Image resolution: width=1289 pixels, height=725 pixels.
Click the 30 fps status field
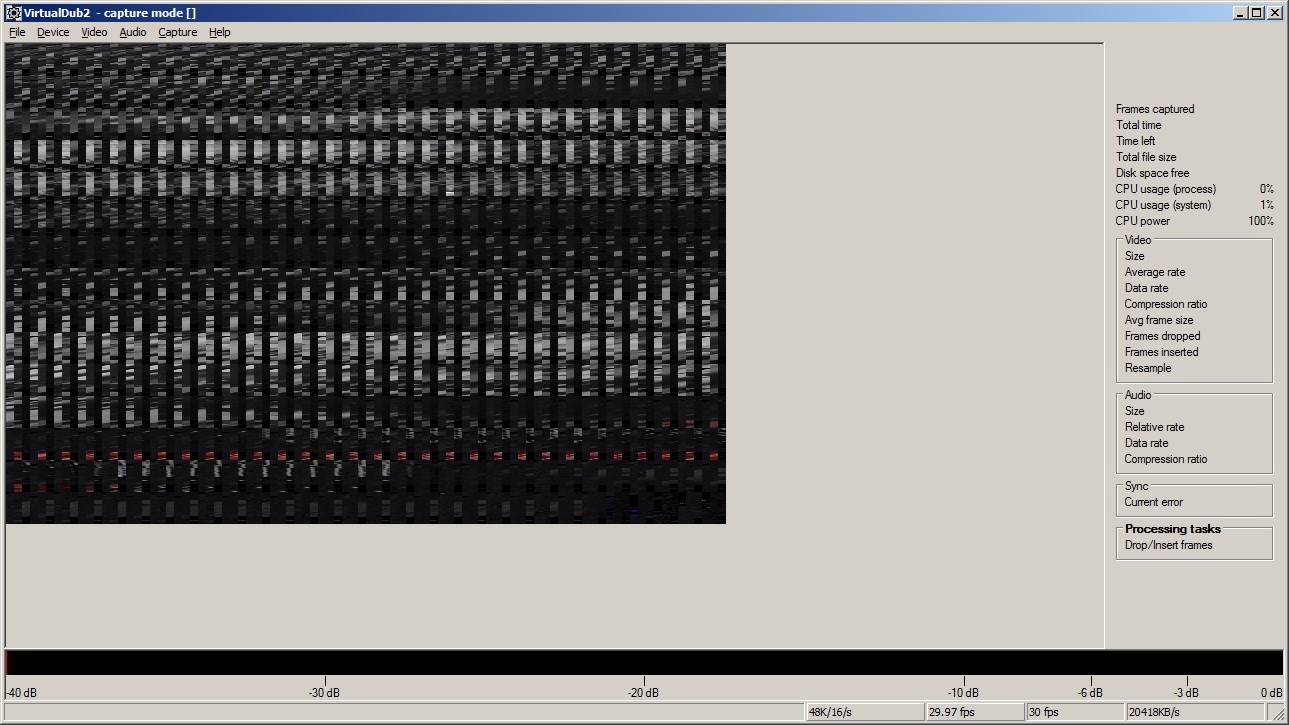pos(1075,712)
